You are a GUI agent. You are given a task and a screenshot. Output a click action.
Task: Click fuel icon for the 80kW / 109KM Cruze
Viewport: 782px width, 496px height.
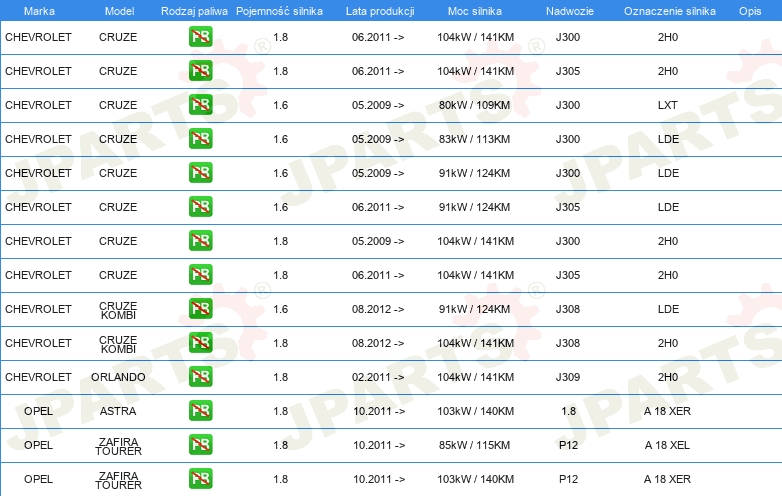[201, 105]
